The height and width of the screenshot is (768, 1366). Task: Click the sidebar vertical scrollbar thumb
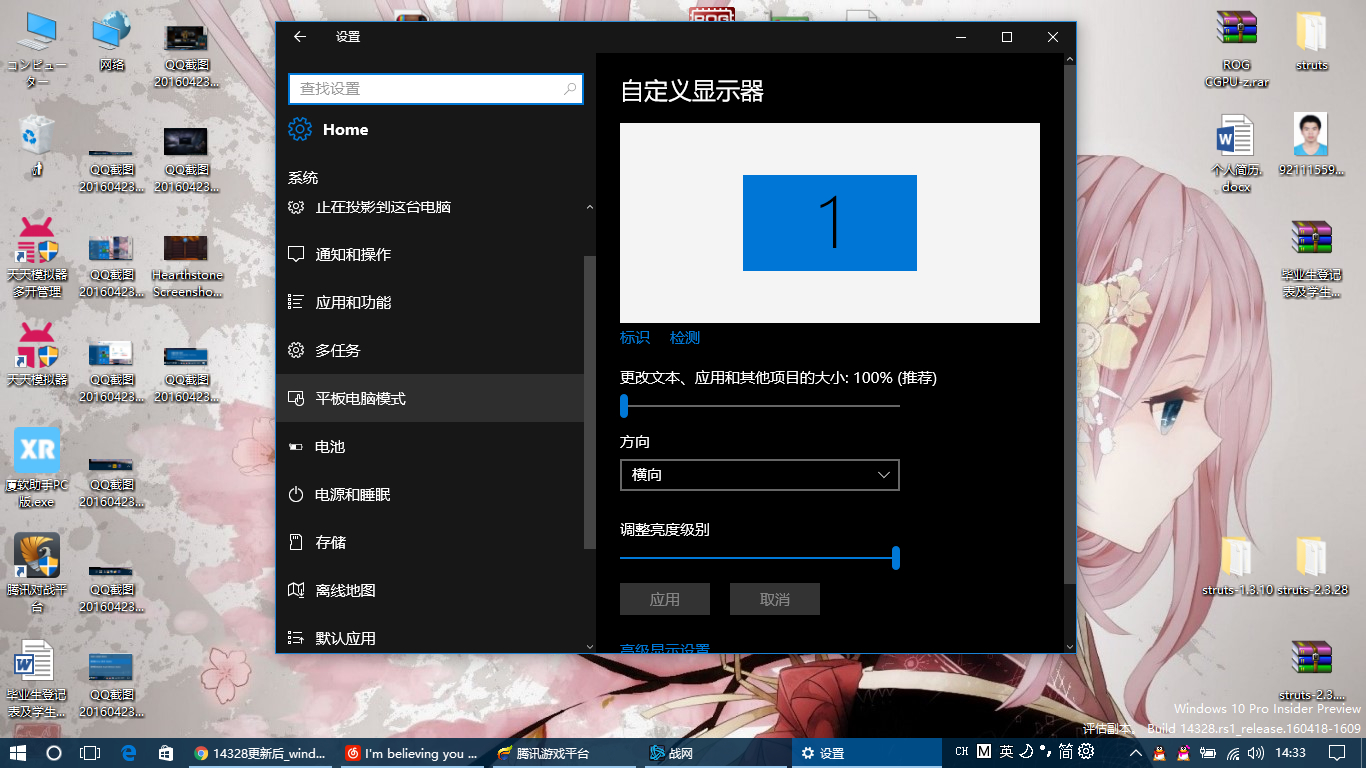click(589, 402)
